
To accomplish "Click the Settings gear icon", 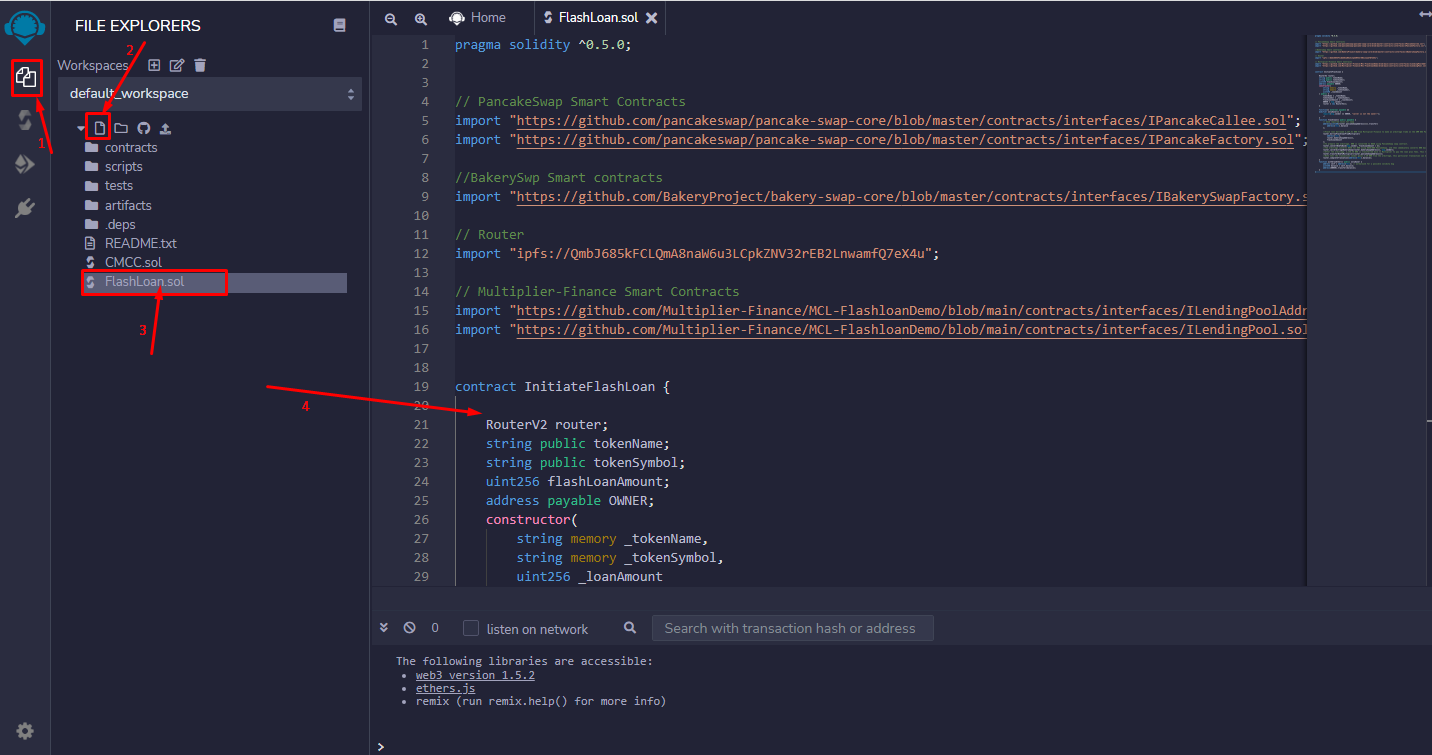I will 25,731.
